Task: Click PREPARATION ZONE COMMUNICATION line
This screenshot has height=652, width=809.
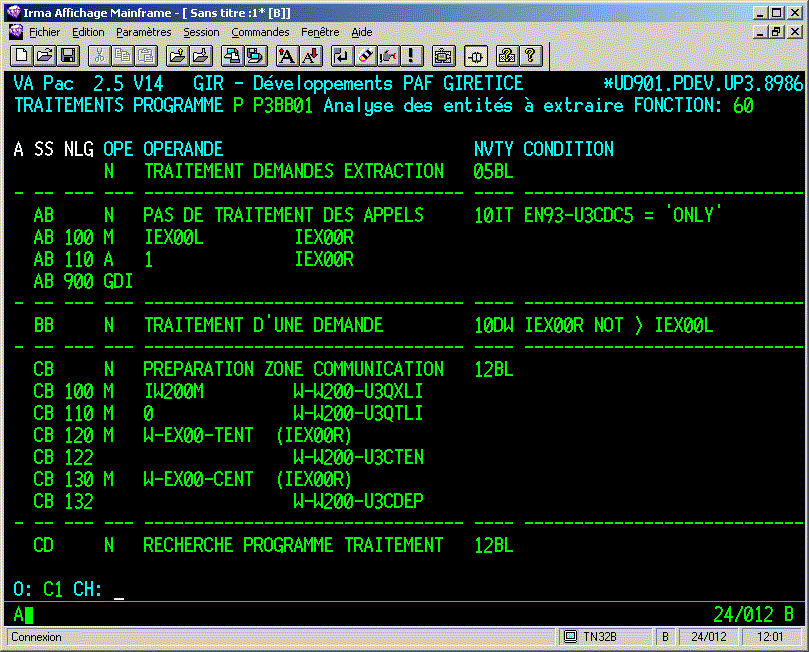Action: pos(293,369)
